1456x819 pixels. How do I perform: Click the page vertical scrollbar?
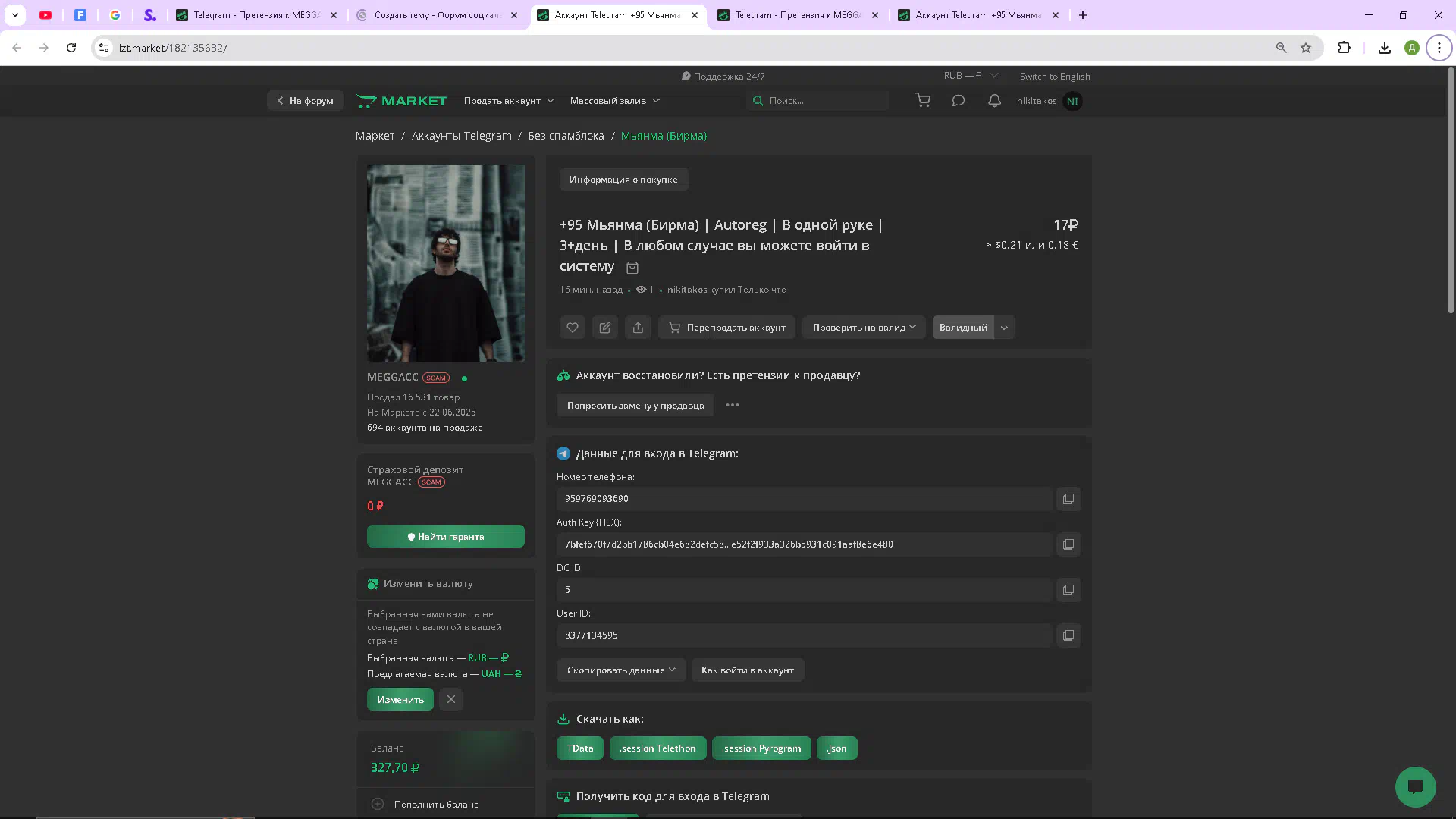coord(1451,190)
